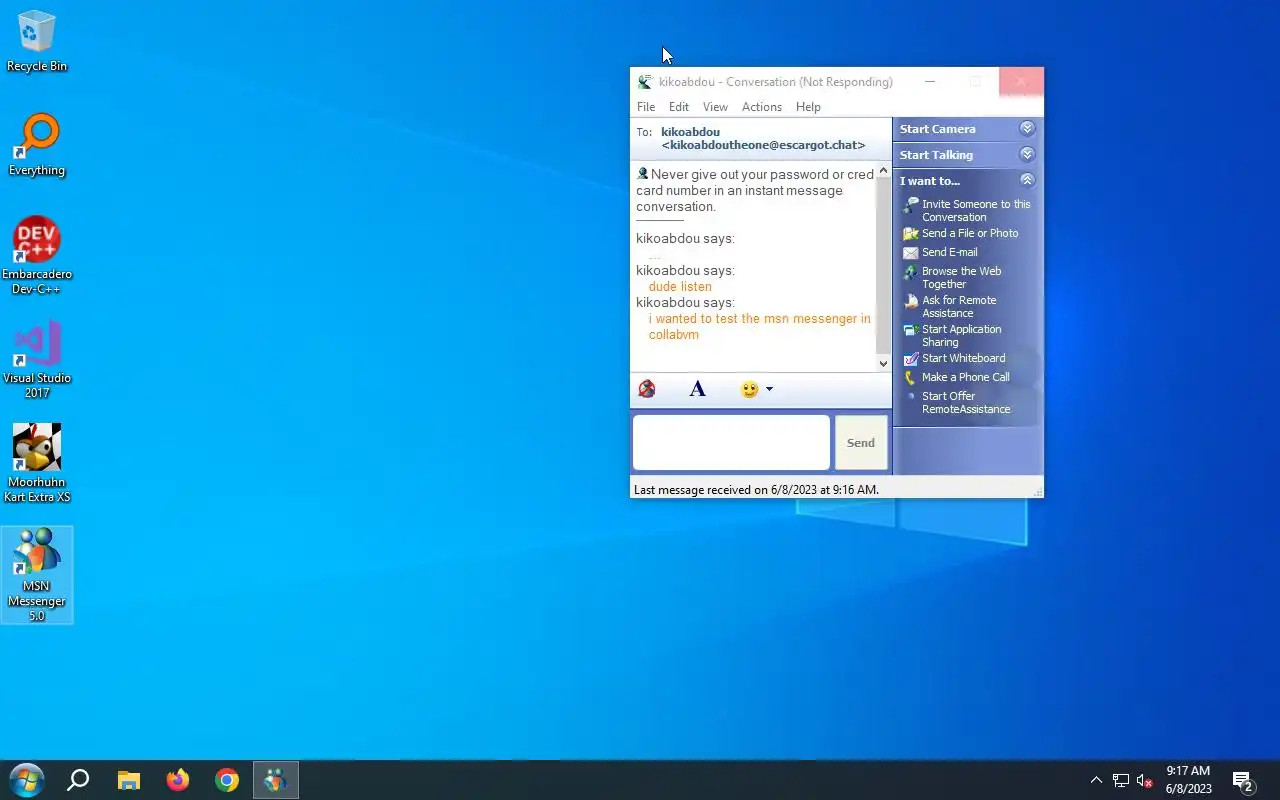
Task: Click the Start Application Sharing icon
Action: click(910, 330)
